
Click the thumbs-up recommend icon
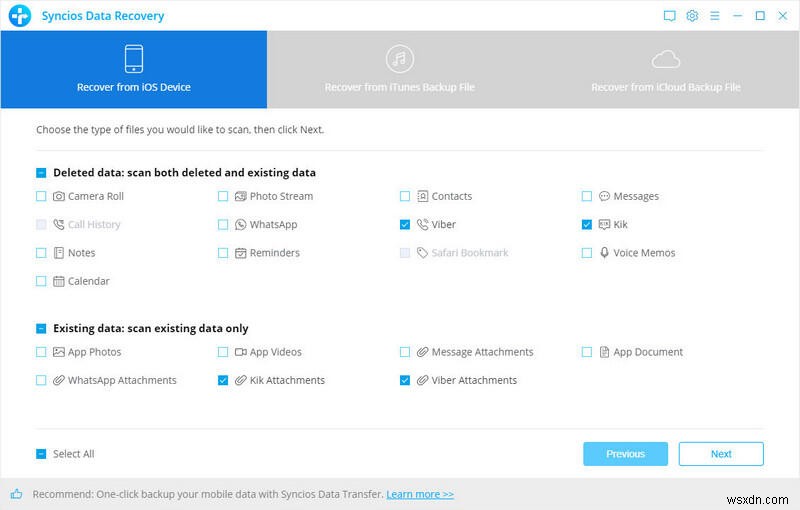pyautogui.click(x=16, y=494)
